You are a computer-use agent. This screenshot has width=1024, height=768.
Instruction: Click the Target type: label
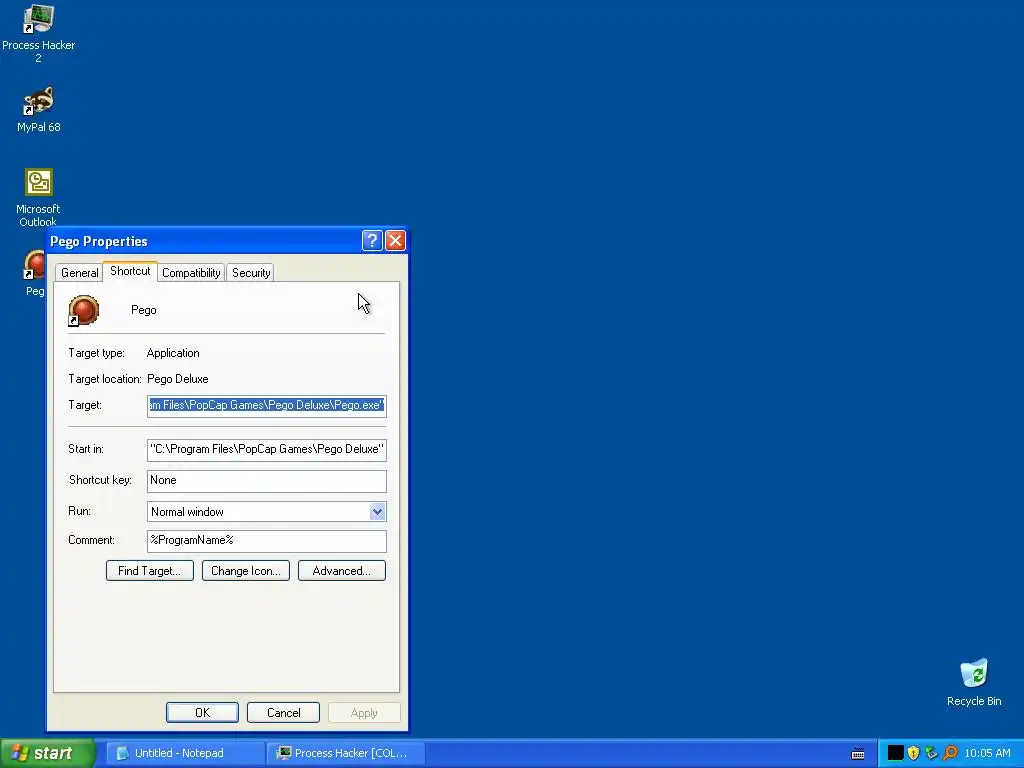point(96,353)
